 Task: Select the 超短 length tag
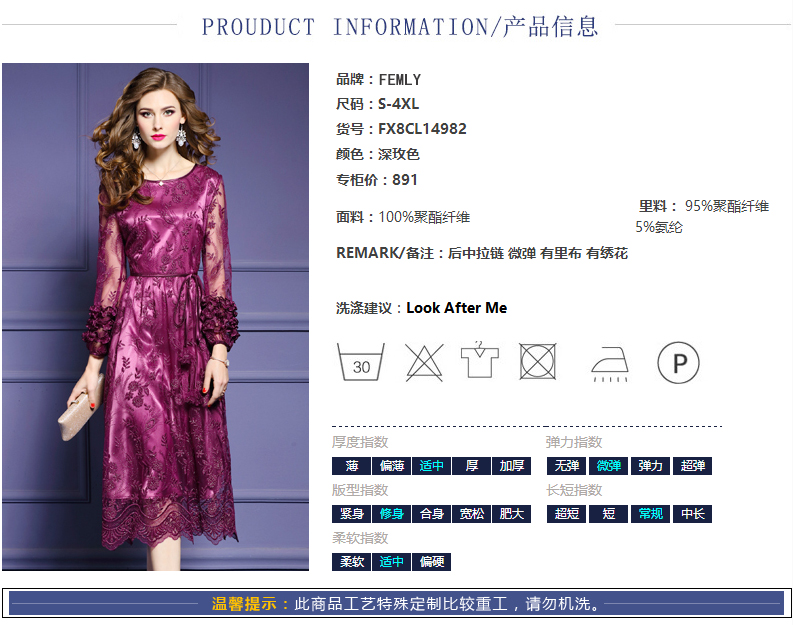(x=566, y=514)
